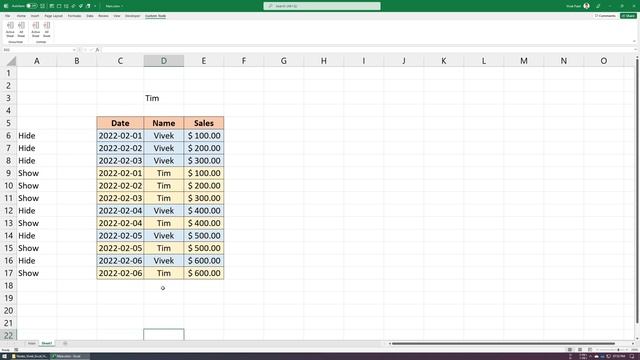Click cell D3 containing Tim

pos(164,98)
